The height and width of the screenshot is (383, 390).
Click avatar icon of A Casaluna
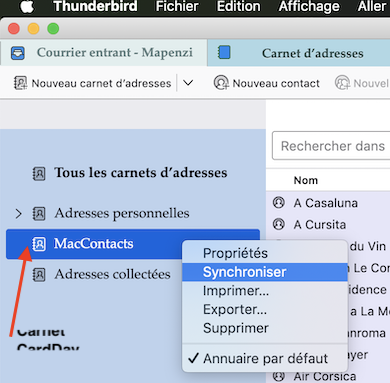click(279, 202)
